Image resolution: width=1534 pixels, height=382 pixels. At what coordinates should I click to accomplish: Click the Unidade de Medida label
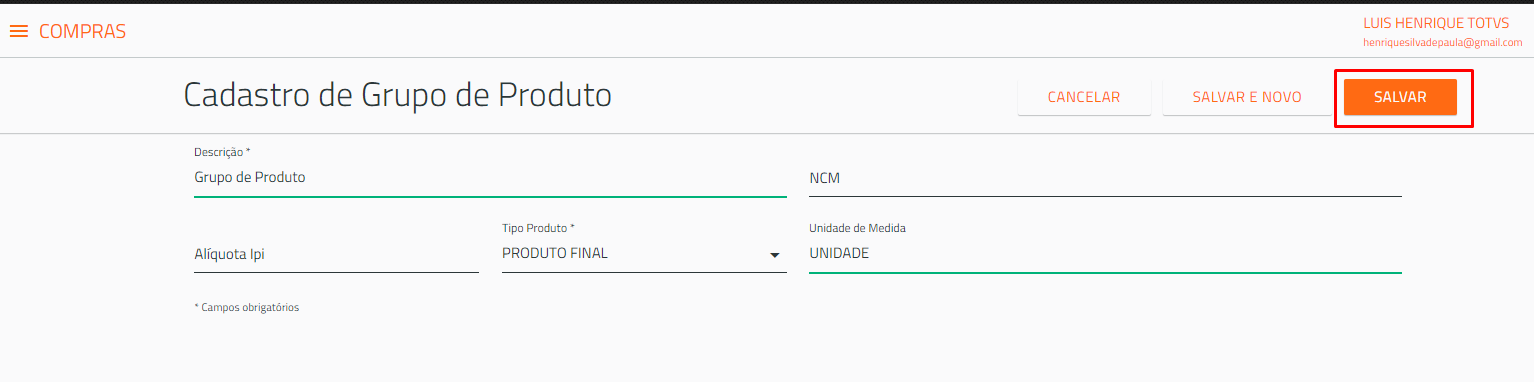coord(857,228)
